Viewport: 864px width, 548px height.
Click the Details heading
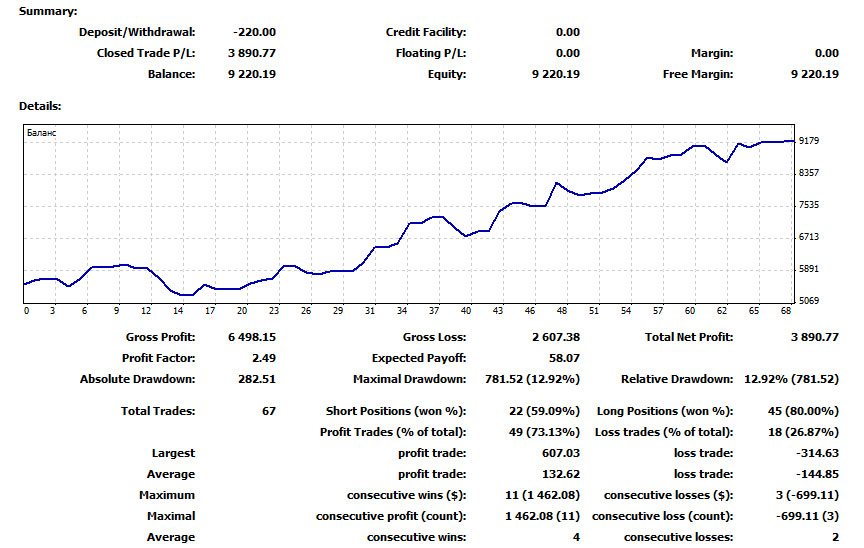[40, 105]
